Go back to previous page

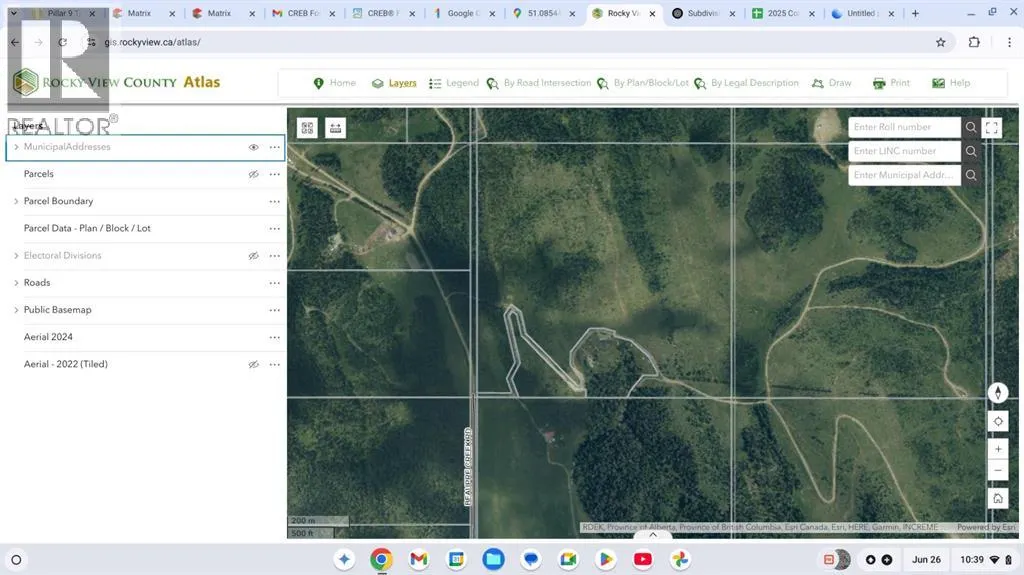(15, 42)
